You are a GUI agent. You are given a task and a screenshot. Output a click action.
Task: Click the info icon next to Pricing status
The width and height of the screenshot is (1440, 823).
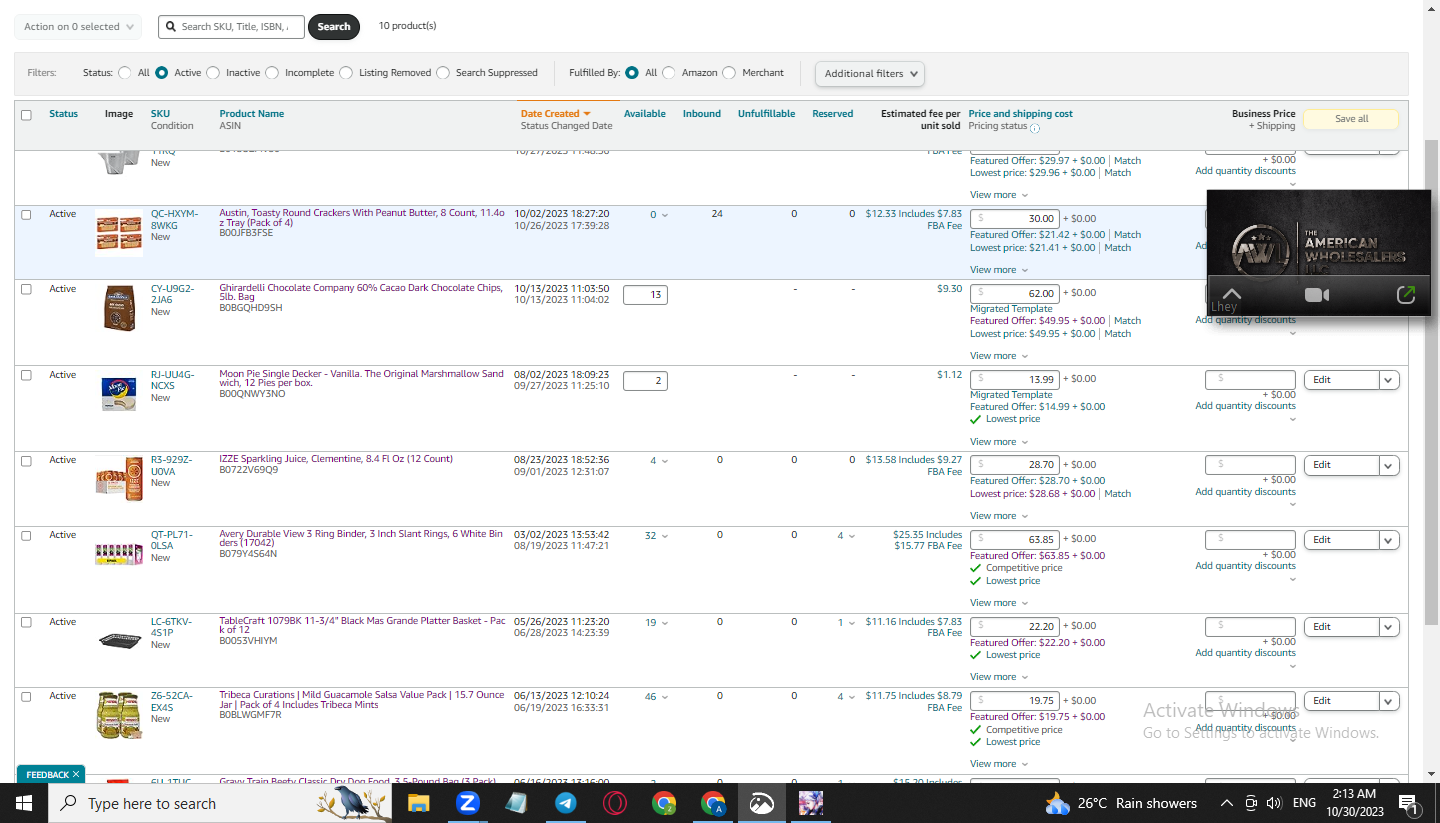[x=1034, y=128]
